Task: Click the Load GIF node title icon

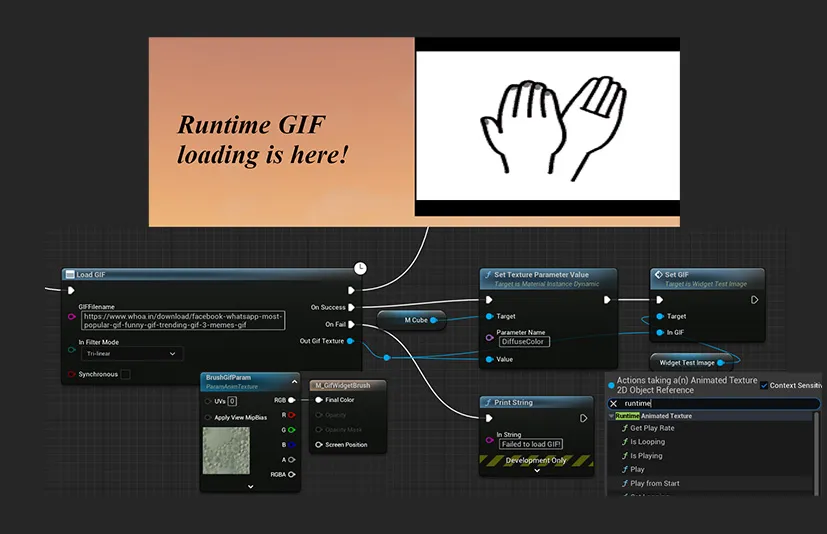Action: [70, 274]
